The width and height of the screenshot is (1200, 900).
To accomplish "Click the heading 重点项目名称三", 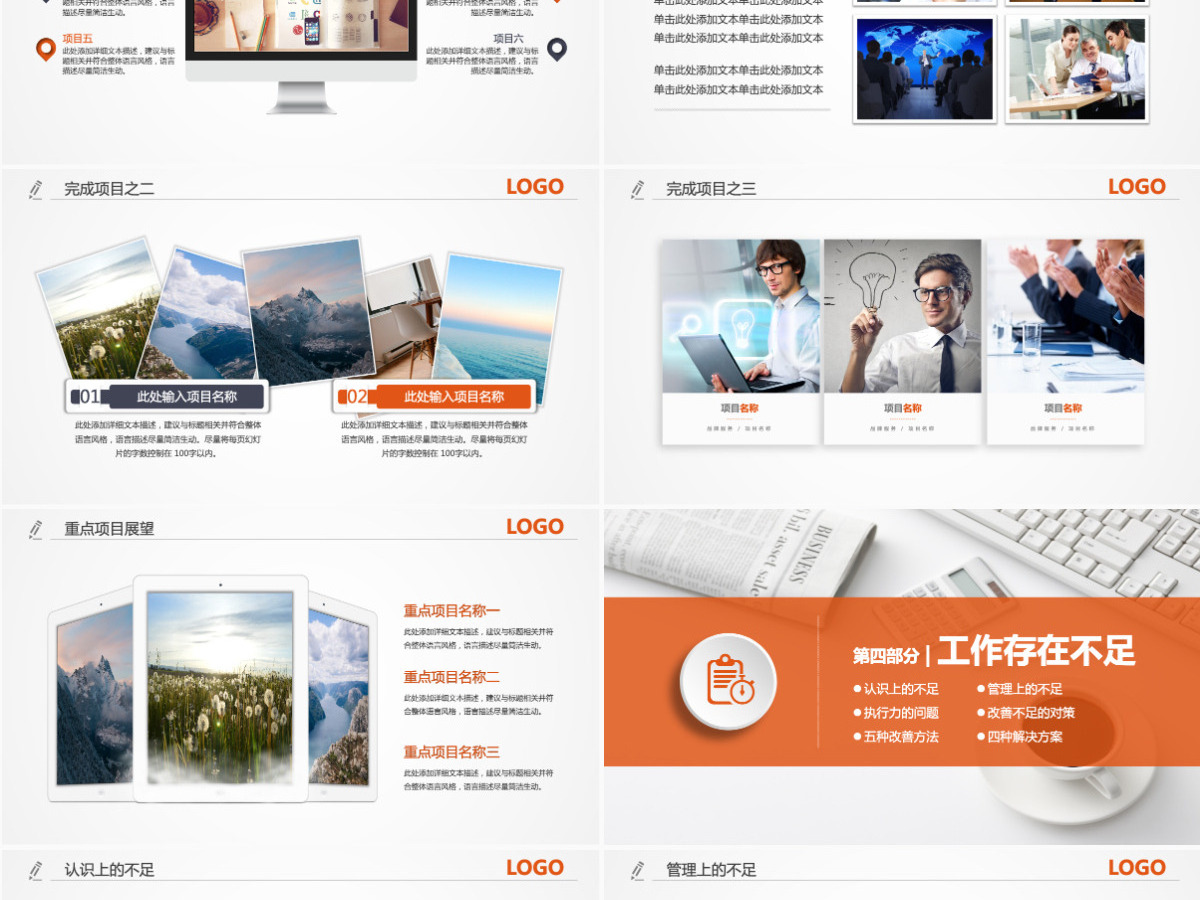I will (452, 752).
